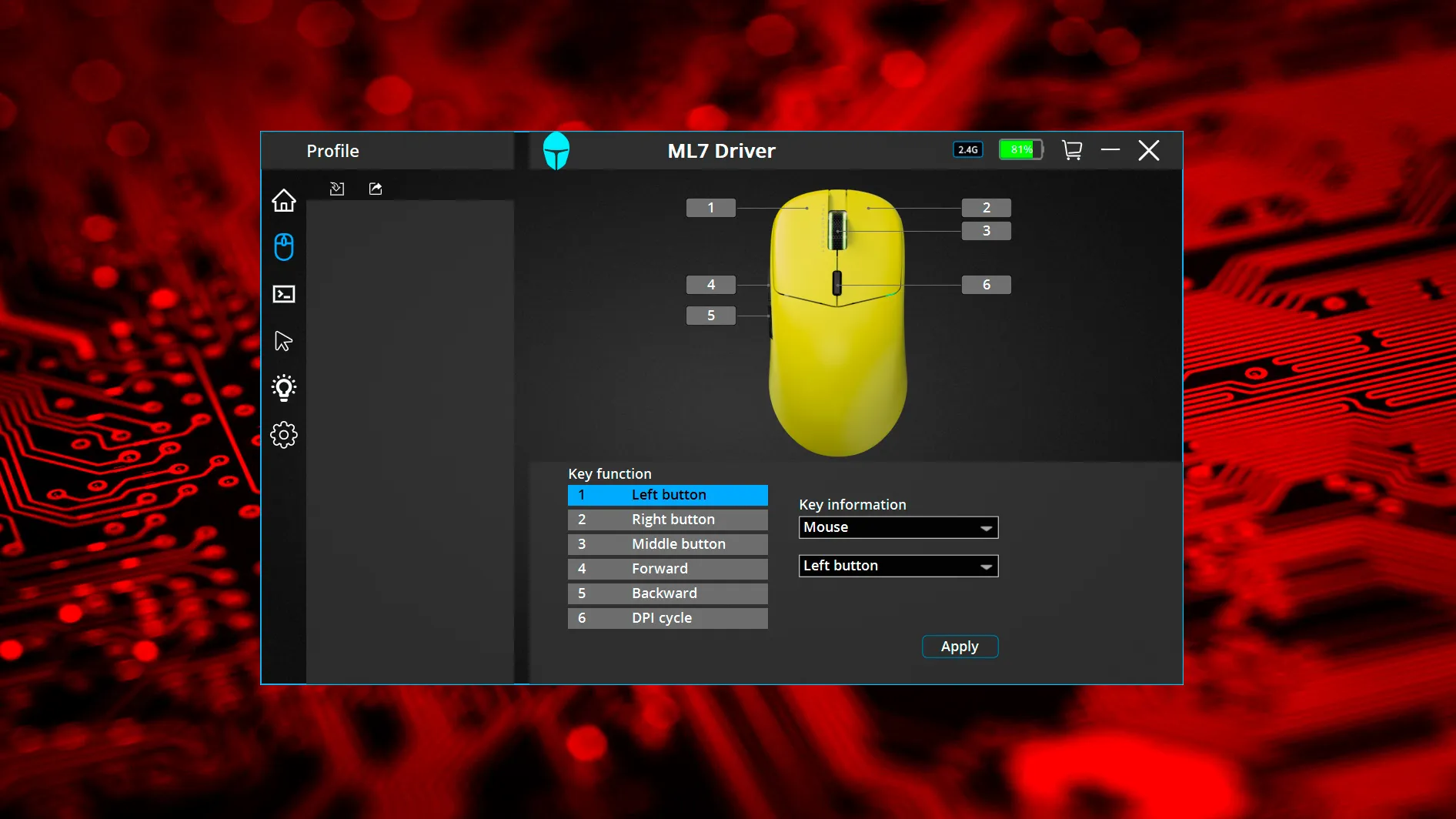The width and height of the screenshot is (1456, 819).
Task: Select the Left button key function row
Action: [668, 495]
